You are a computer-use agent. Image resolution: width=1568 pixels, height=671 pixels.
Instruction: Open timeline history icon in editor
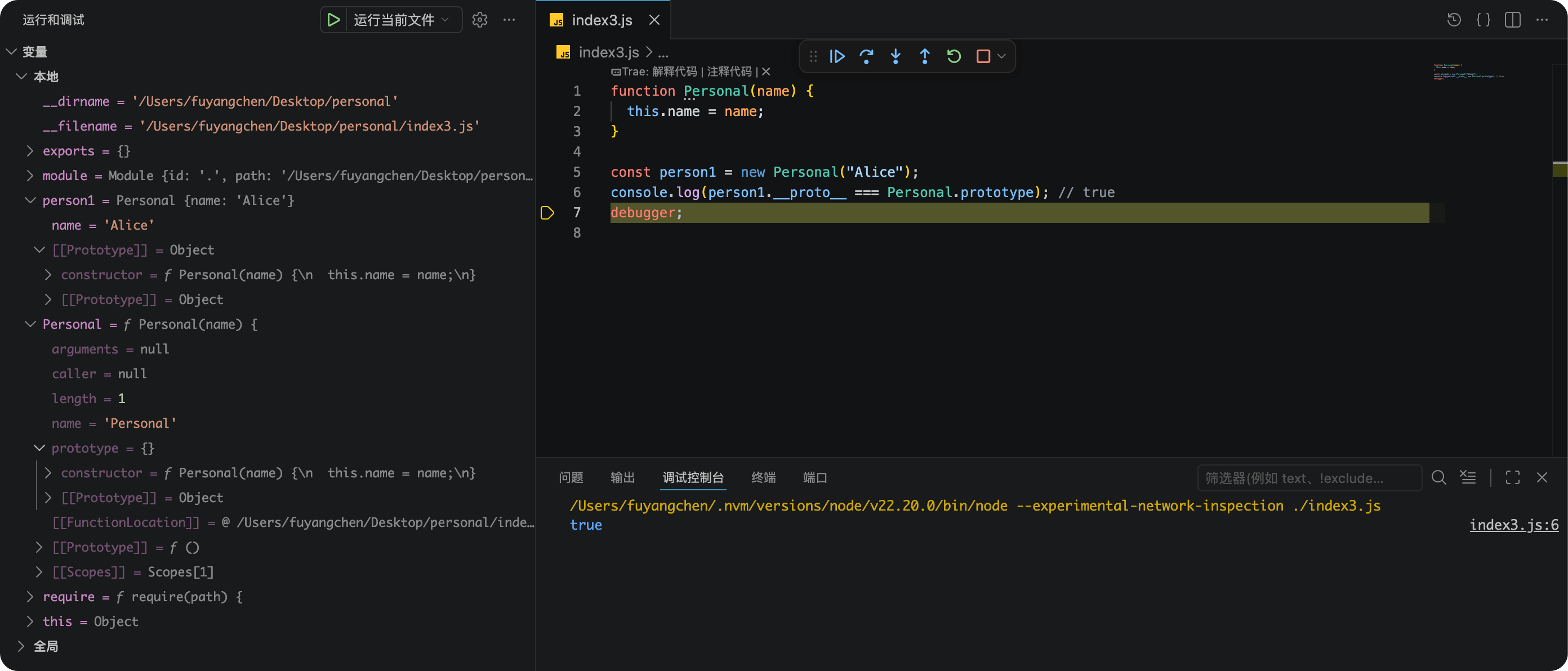click(1454, 20)
